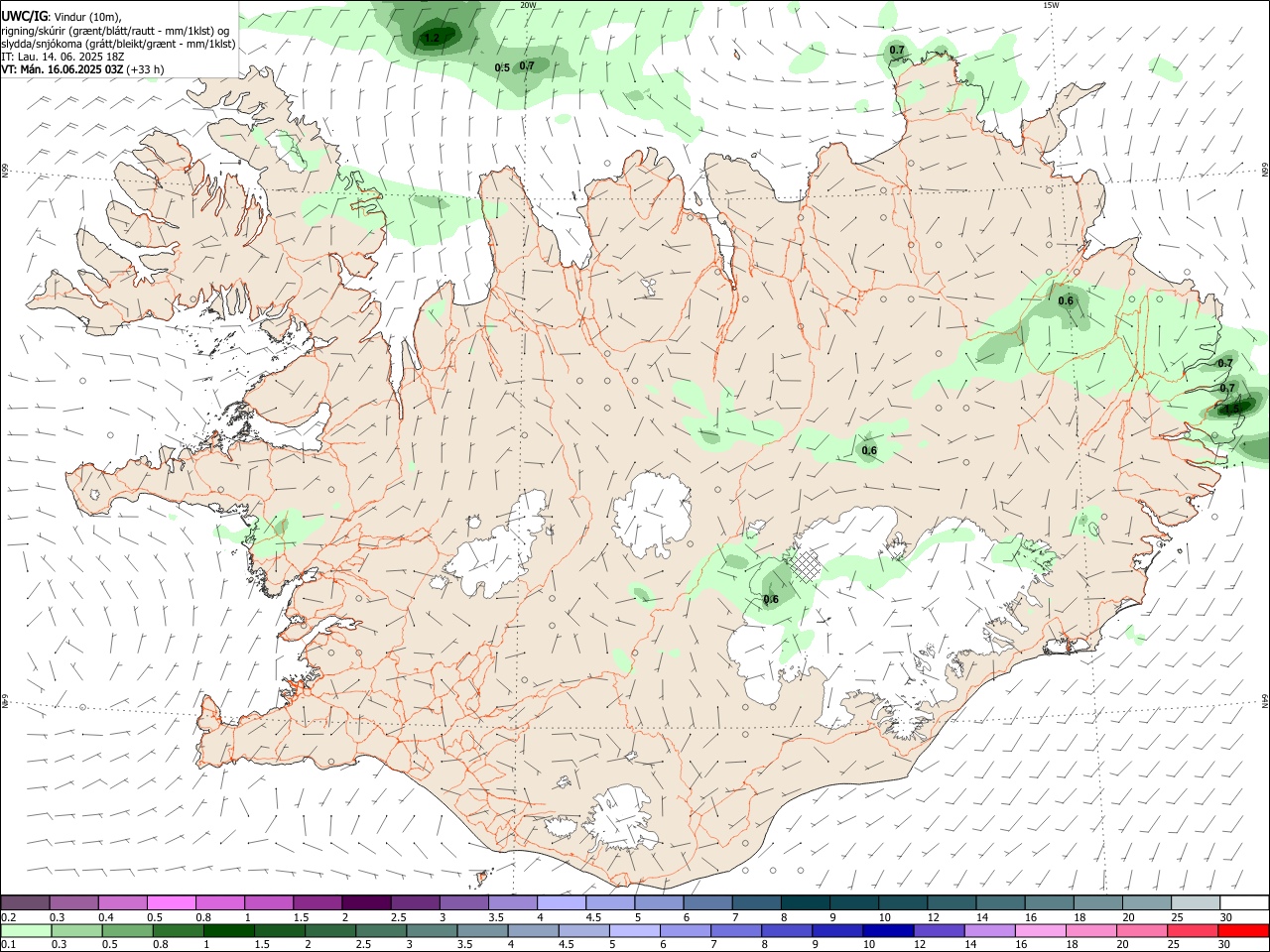Pick the light pink rain swatch starting at 16
The height and width of the screenshot is (952, 1270).
point(1040,930)
